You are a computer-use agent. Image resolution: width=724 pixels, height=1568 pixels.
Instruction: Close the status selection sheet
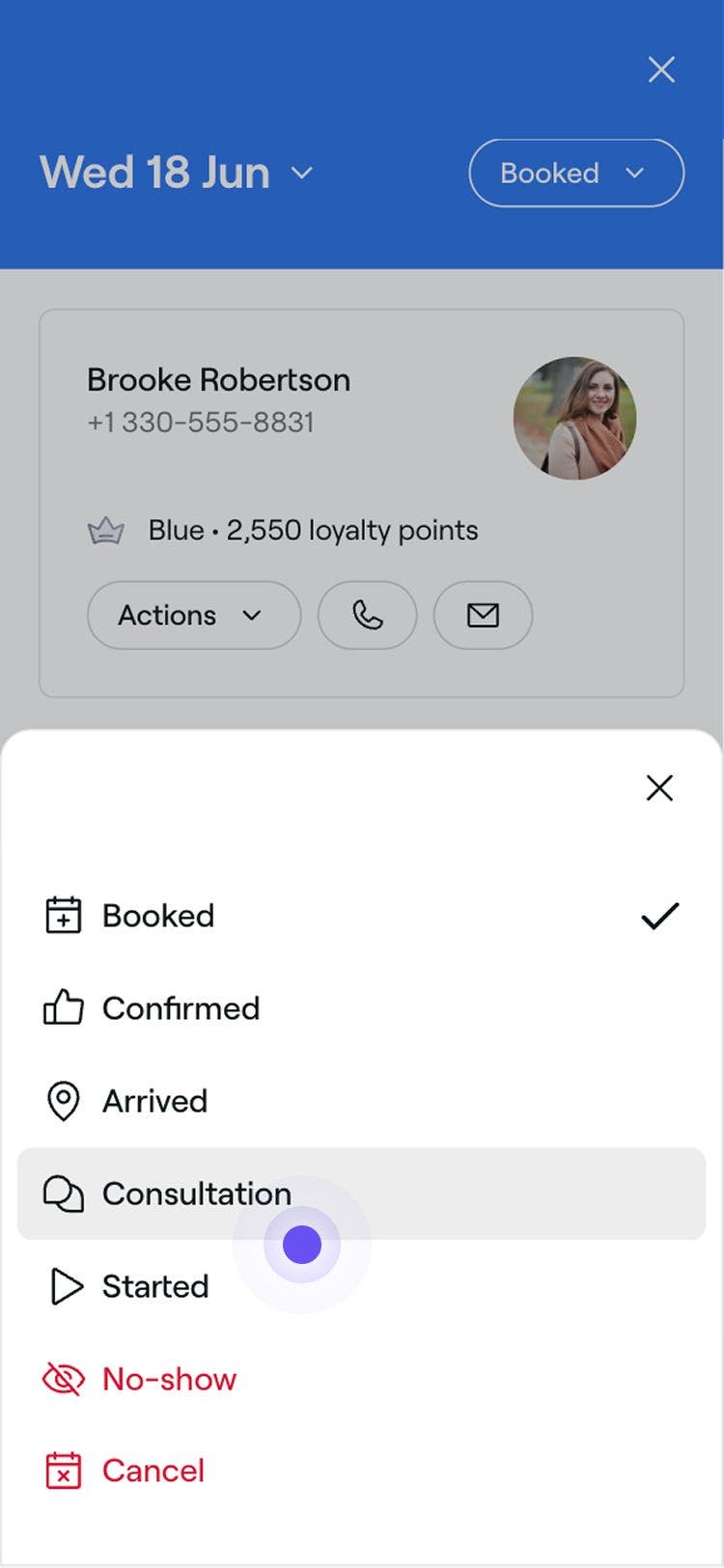coord(659,788)
